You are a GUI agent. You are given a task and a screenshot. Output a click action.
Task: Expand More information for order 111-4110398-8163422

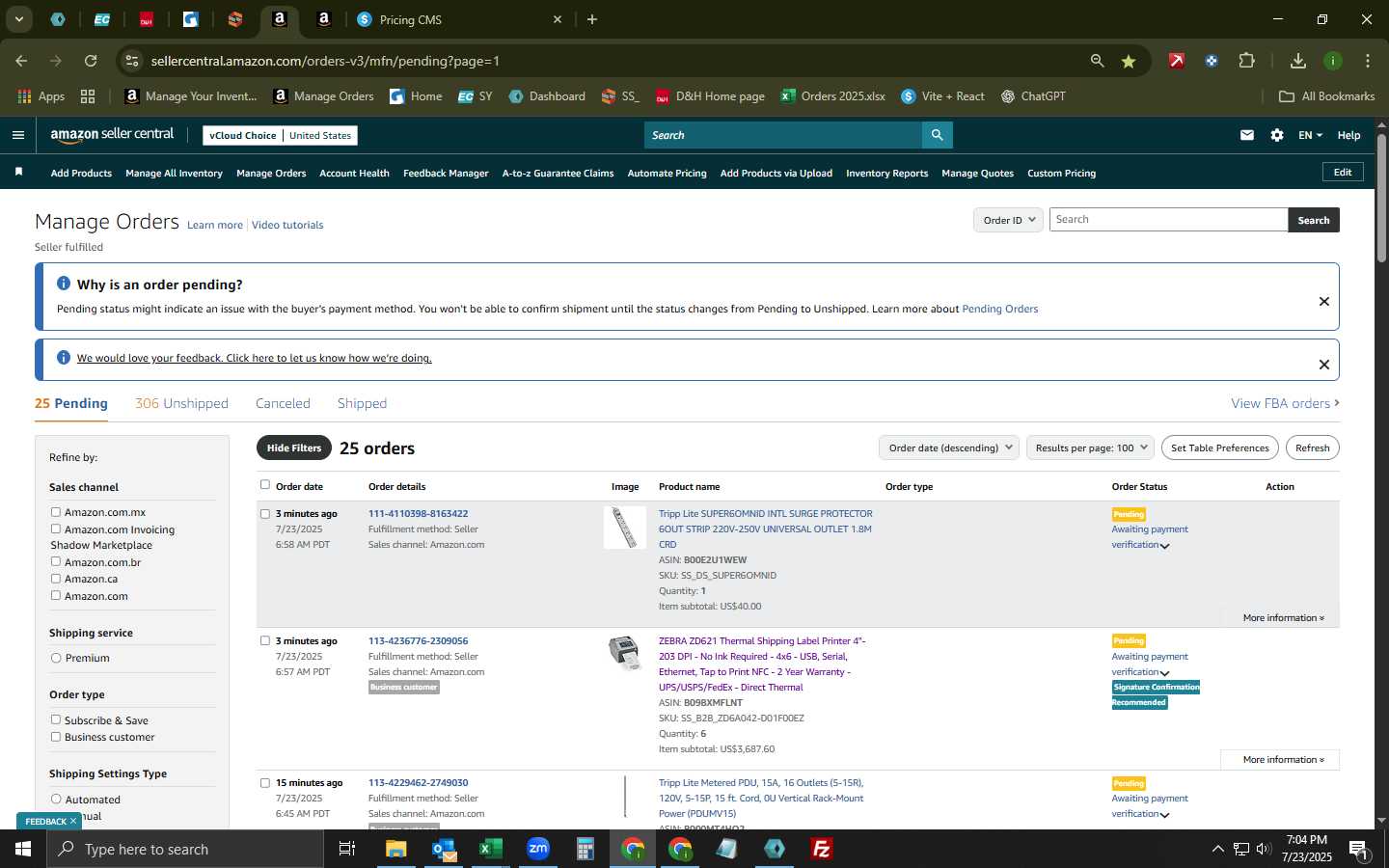(1283, 617)
